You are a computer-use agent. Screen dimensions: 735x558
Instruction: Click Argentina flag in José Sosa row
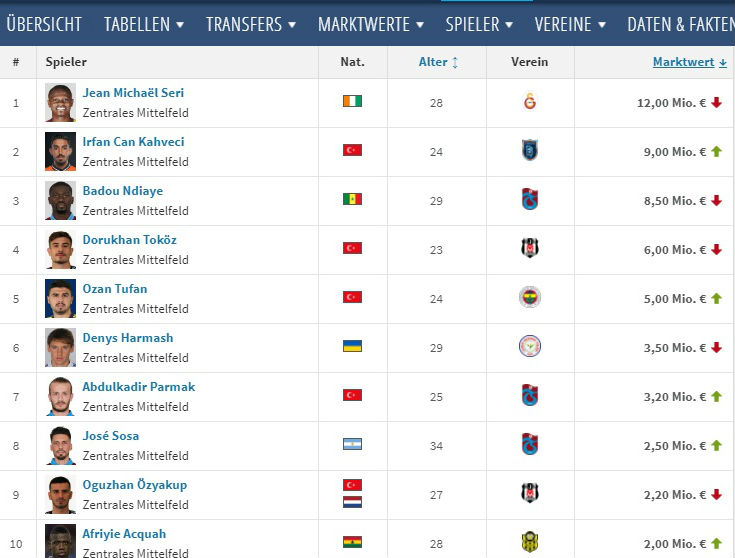tap(352, 444)
